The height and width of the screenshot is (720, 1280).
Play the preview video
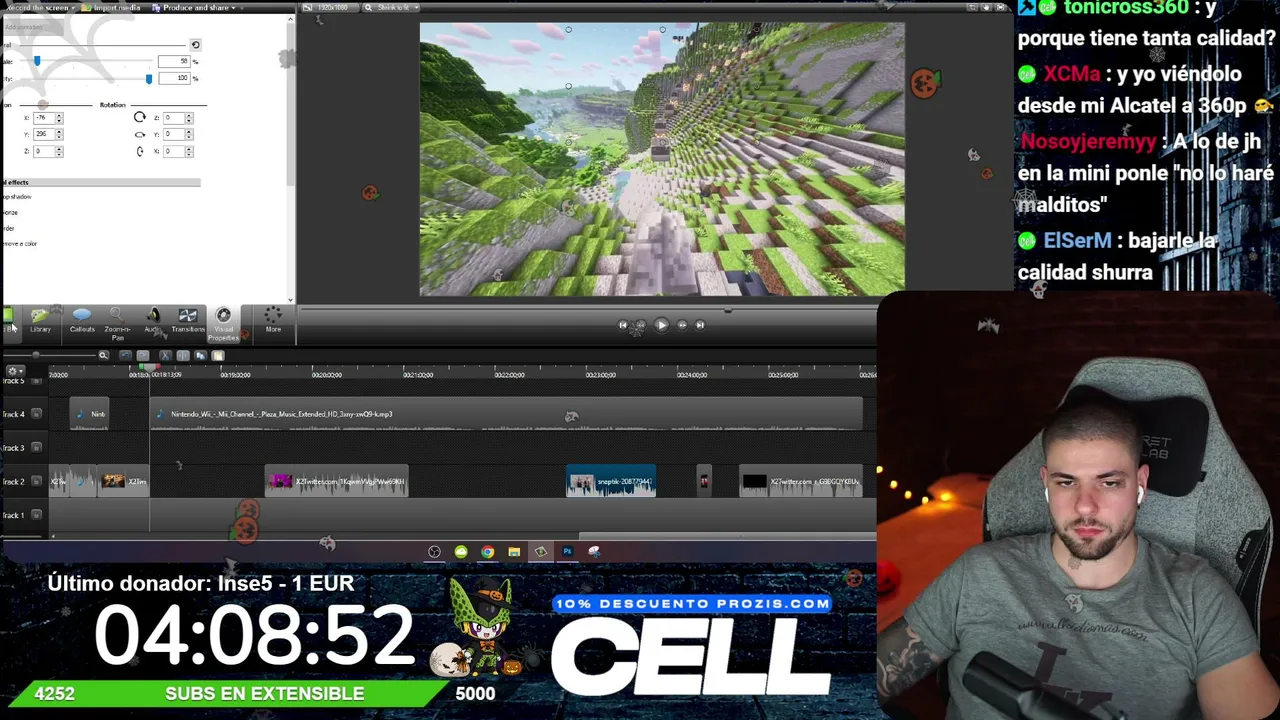coord(661,324)
